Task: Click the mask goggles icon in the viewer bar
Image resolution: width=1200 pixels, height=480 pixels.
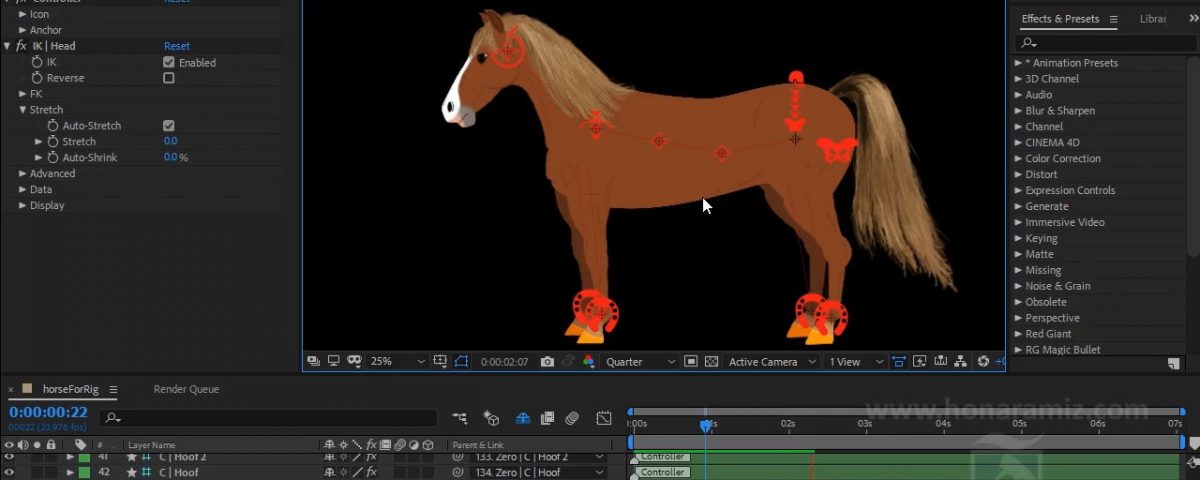Action: [354, 361]
